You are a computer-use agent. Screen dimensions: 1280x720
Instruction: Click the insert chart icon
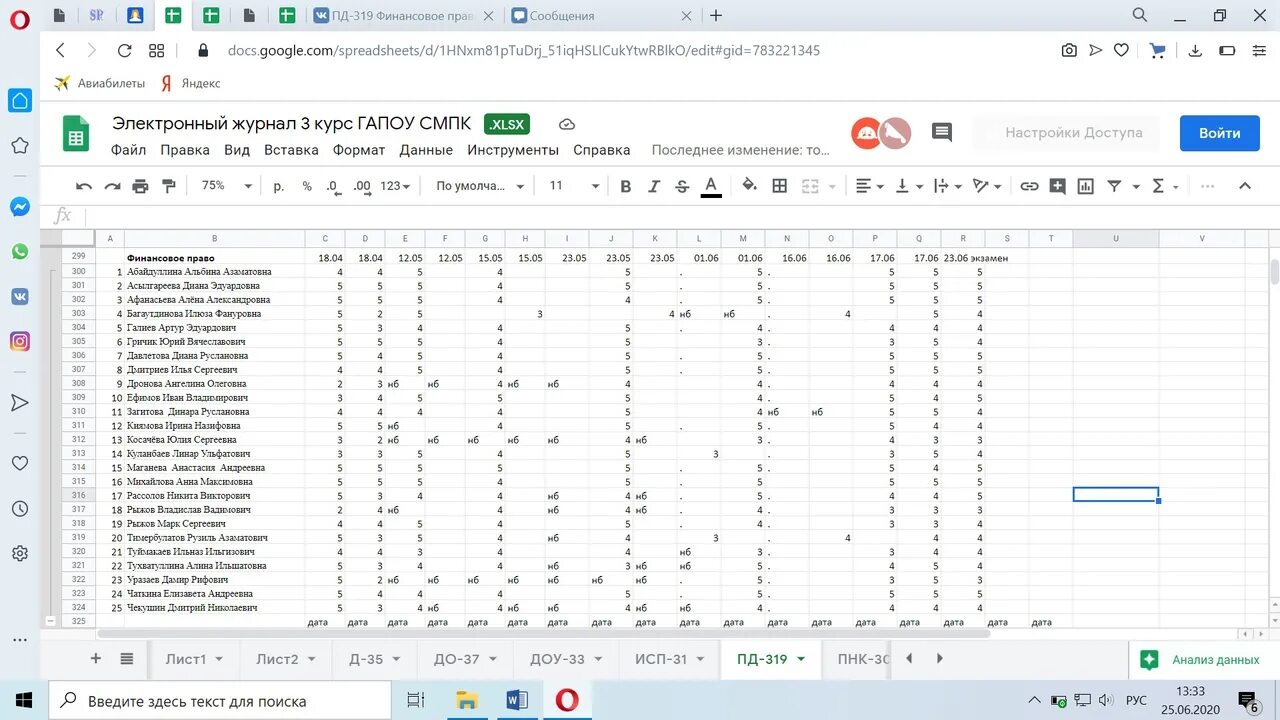1086,186
